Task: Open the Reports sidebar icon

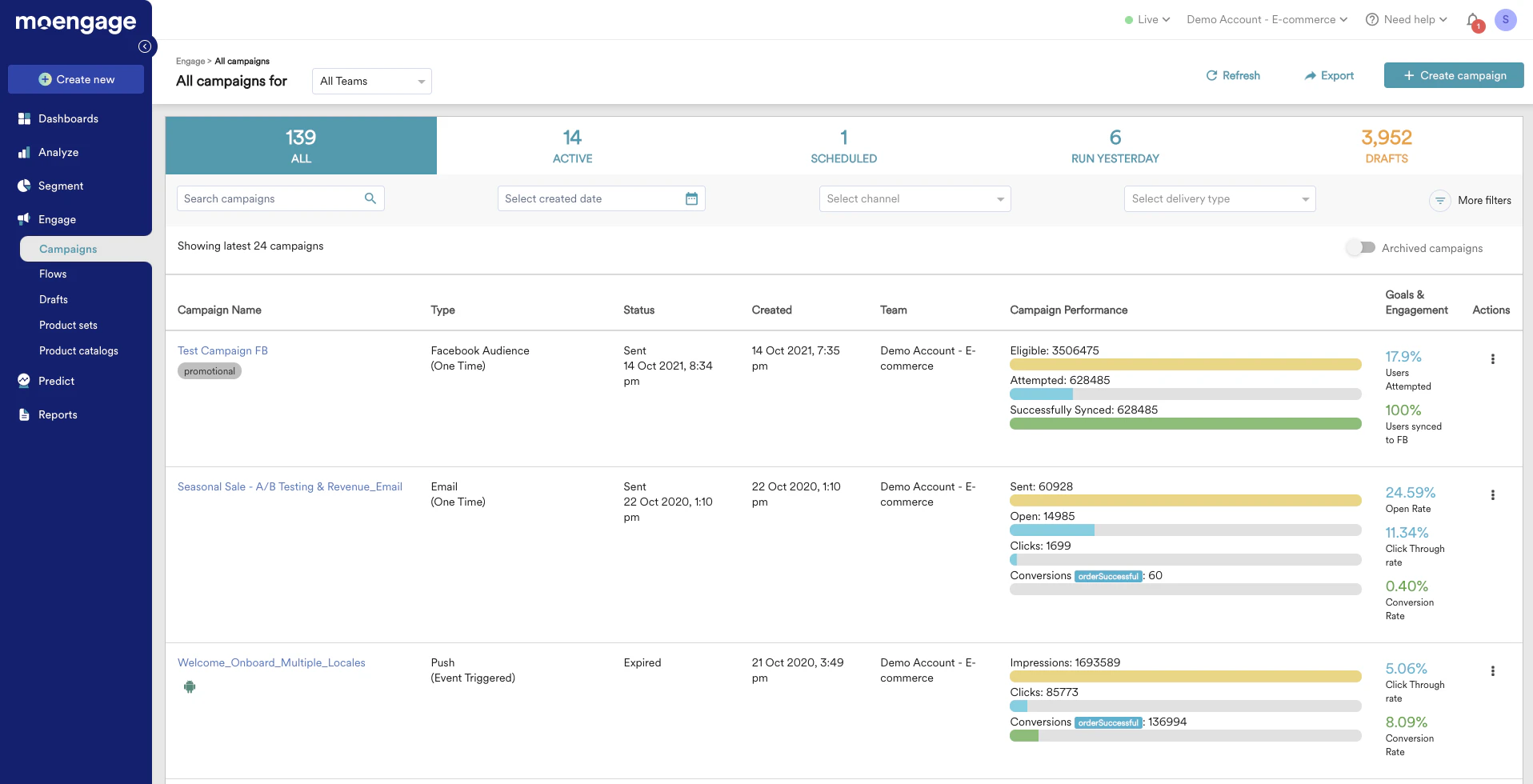Action: tap(25, 414)
